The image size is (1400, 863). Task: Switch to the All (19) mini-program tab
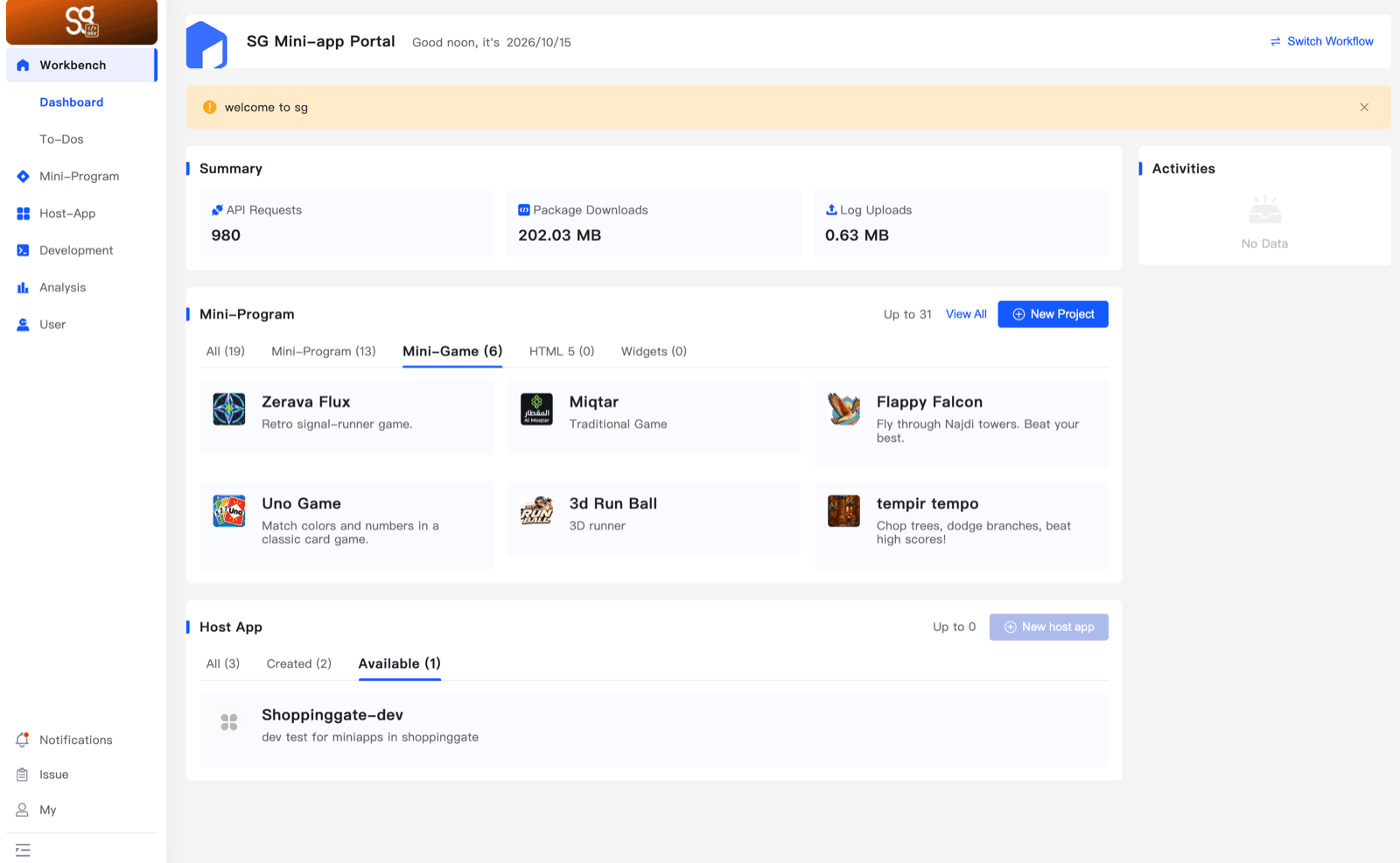click(226, 351)
